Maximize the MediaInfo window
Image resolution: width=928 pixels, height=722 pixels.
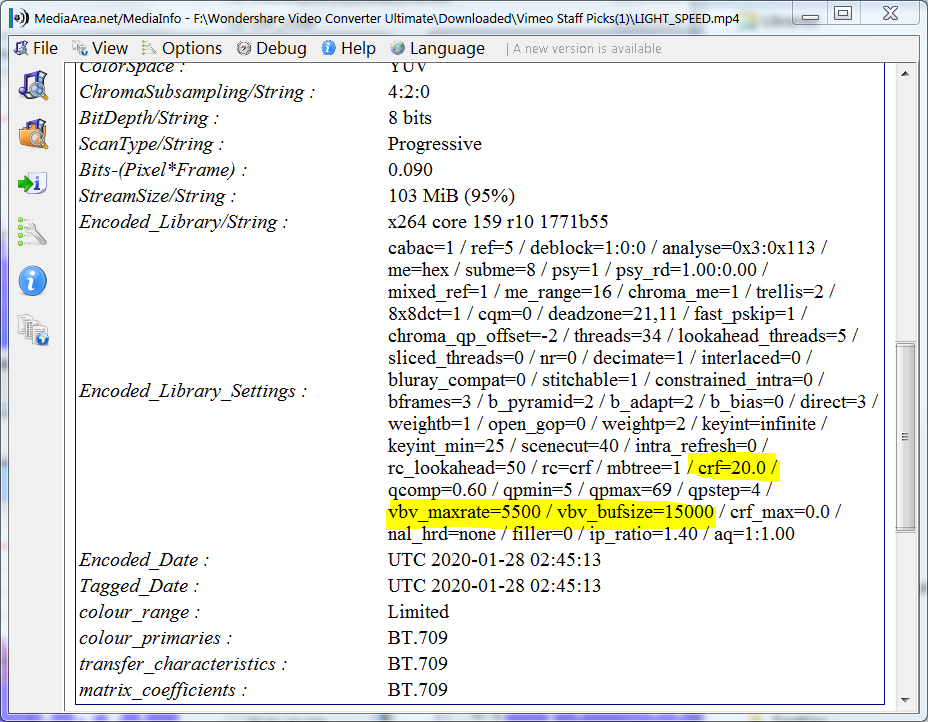tap(843, 13)
